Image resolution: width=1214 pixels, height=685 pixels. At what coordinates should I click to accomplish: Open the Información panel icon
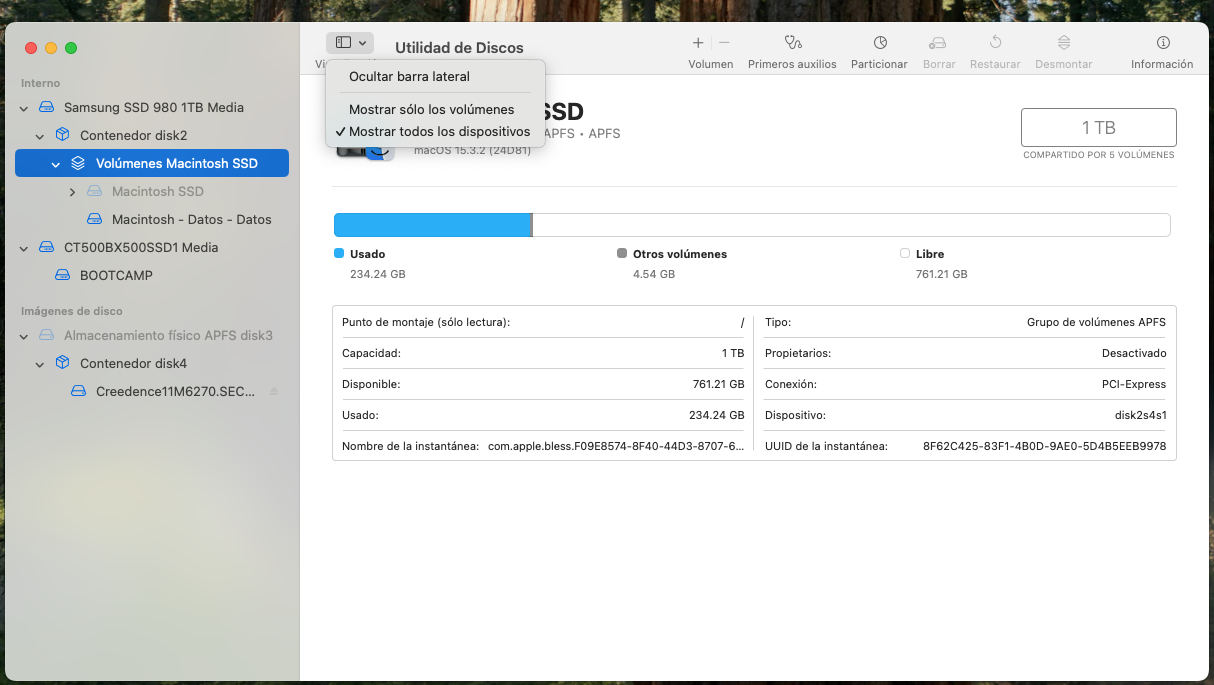tap(1162, 43)
